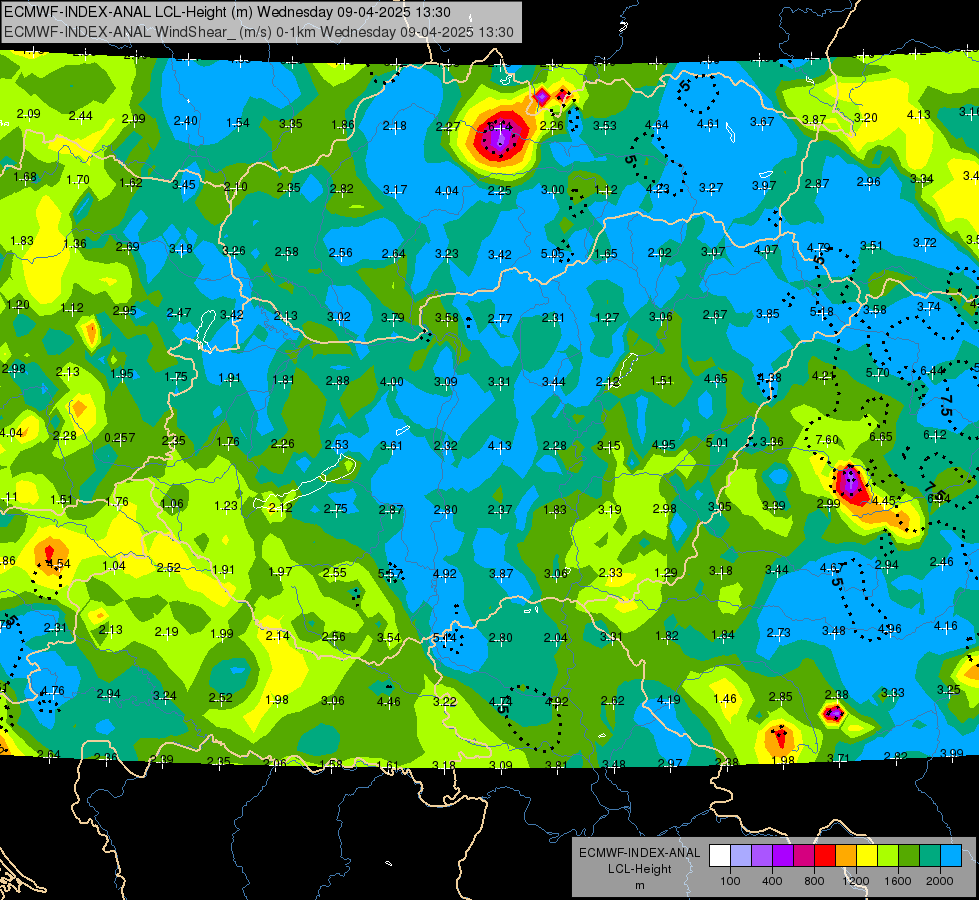The height and width of the screenshot is (900, 979).
Task: Click the red legend color swatch
Action: (825, 856)
